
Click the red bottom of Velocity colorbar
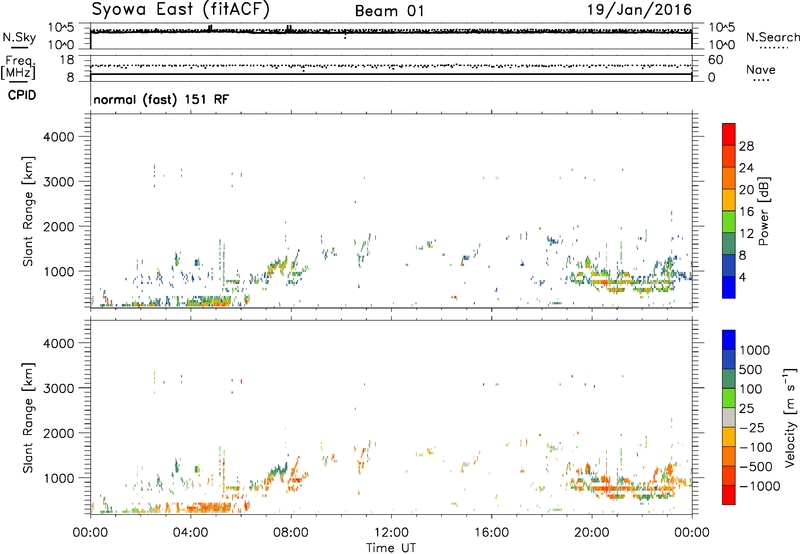(x=729, y=495)
